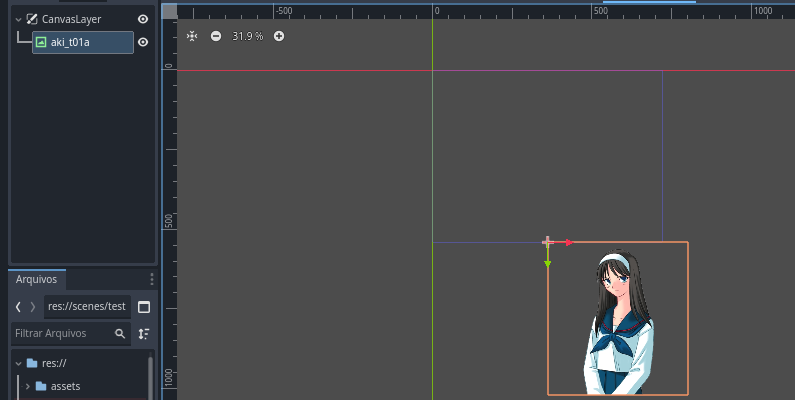The width and height of the screenshot is (795, 400).
Task: Collapse the res:// root folder
Action: point(18,363)
